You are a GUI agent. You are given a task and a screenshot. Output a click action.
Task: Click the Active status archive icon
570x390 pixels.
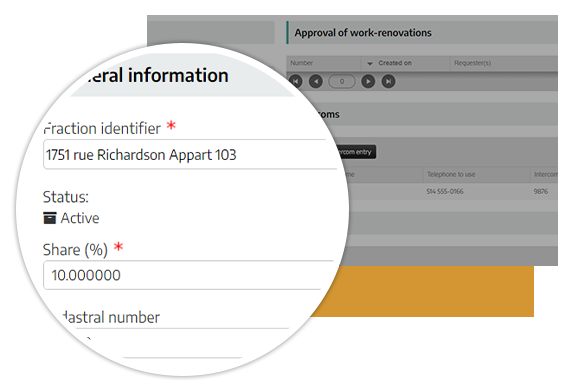[x=50, y=218]
